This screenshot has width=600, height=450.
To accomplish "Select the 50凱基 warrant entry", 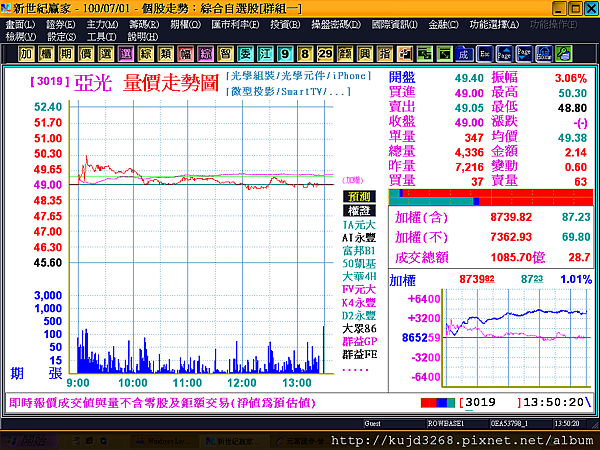I will 359,264.
